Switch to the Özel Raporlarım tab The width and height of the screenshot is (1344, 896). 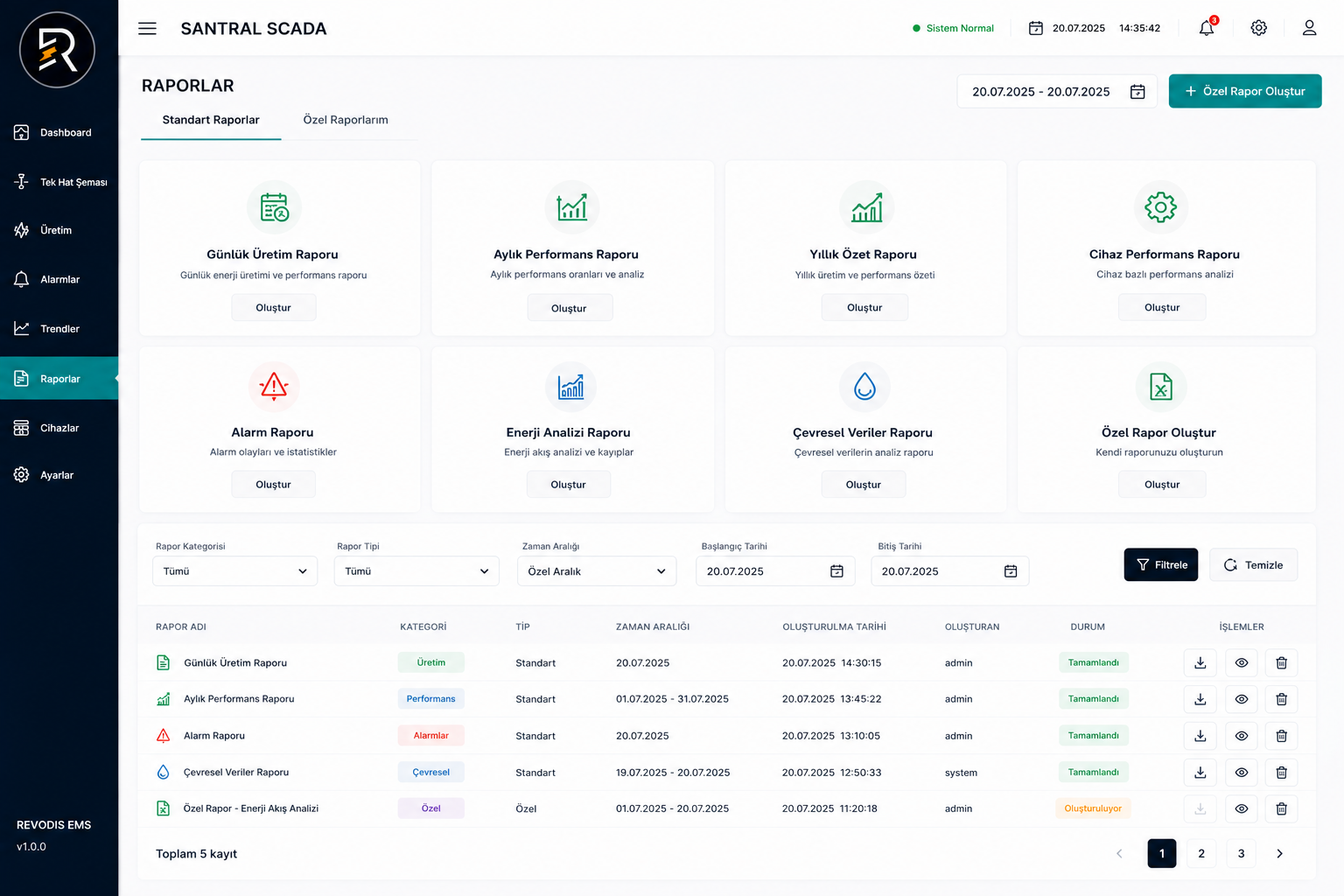pyautogui.click(x=346, y=120)
